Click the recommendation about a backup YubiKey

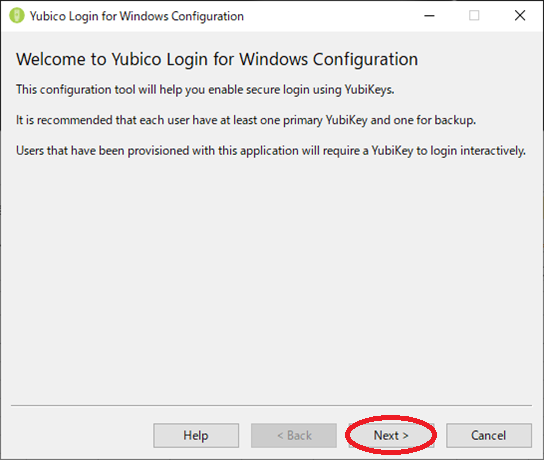(246, 120)
